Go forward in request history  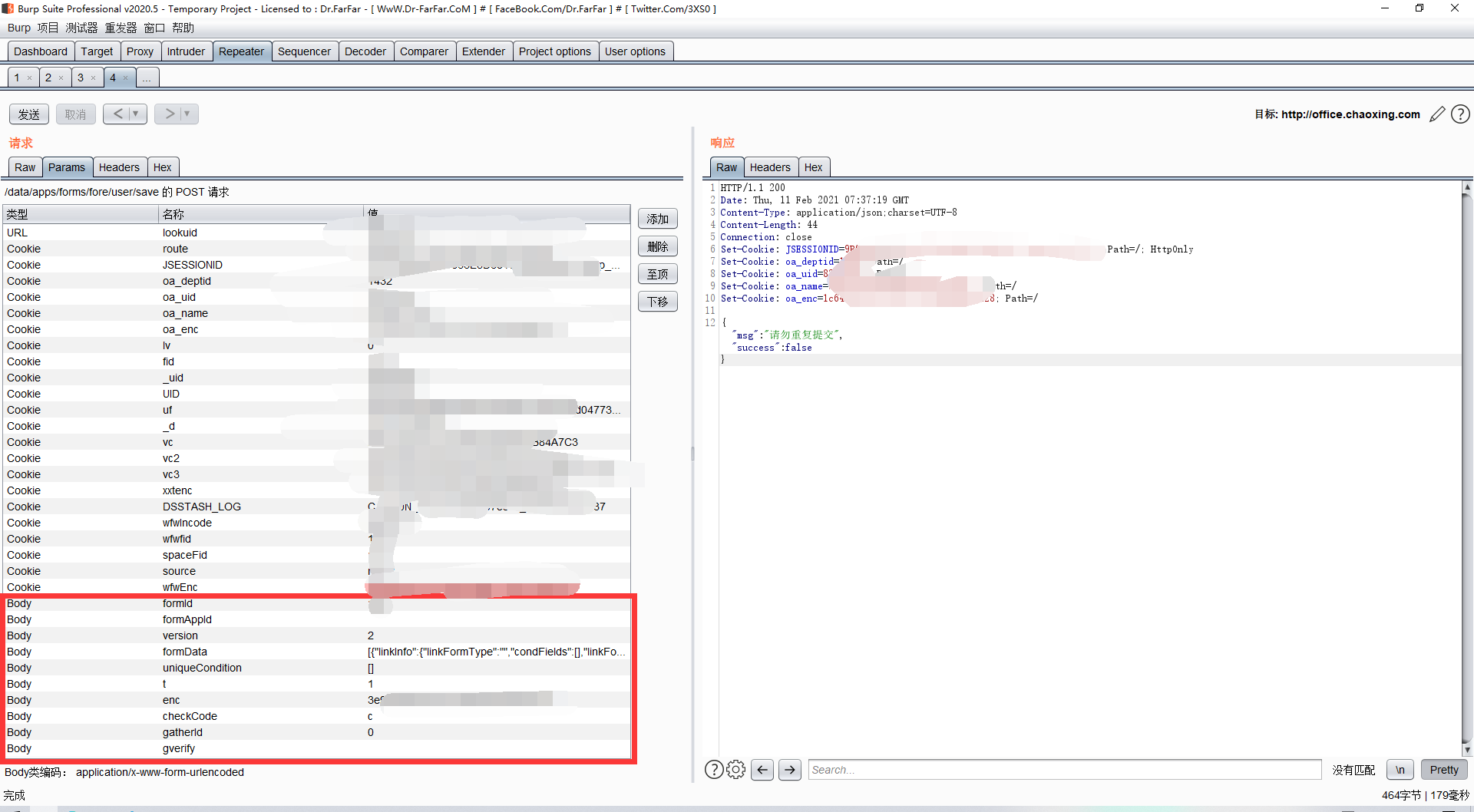click(x=170, y=114)
